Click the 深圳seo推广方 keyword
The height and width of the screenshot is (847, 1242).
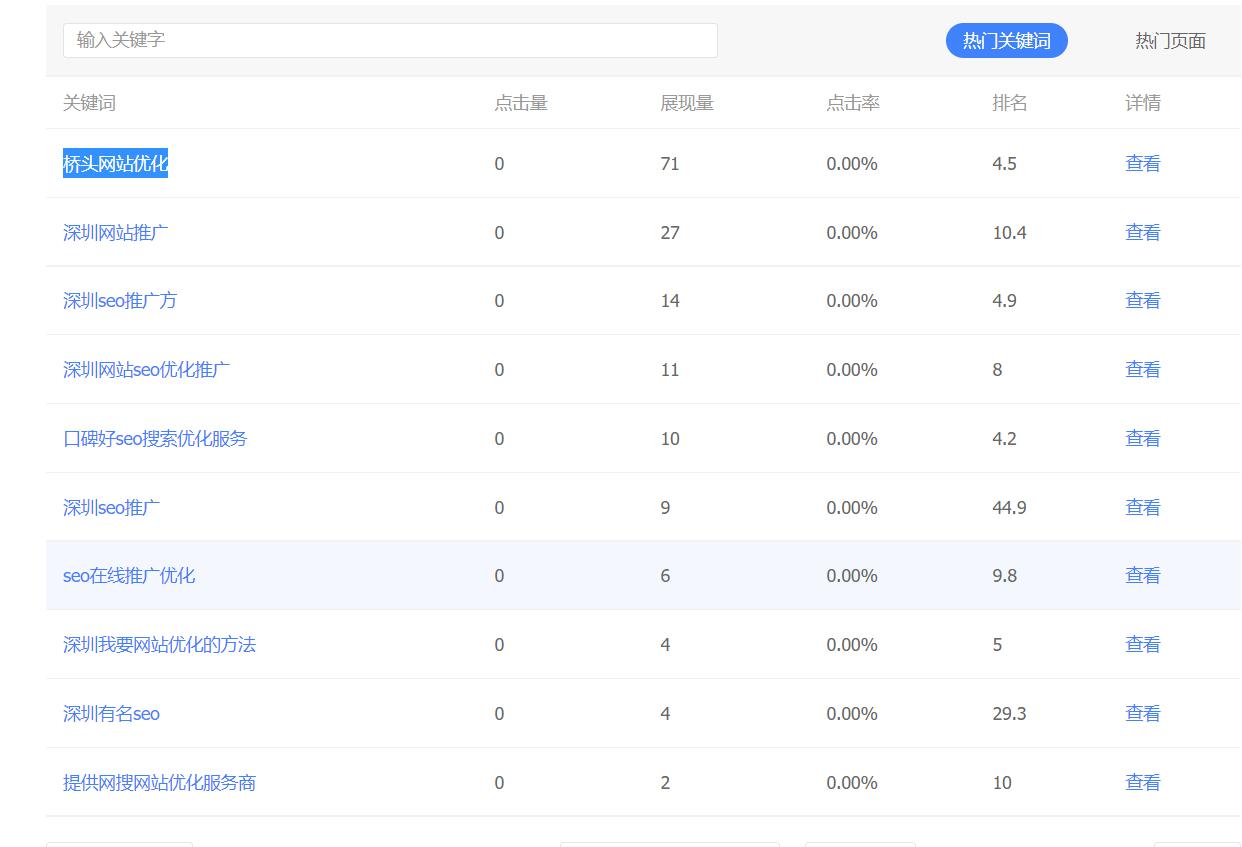pyautogui.click(x=119, y=301)
